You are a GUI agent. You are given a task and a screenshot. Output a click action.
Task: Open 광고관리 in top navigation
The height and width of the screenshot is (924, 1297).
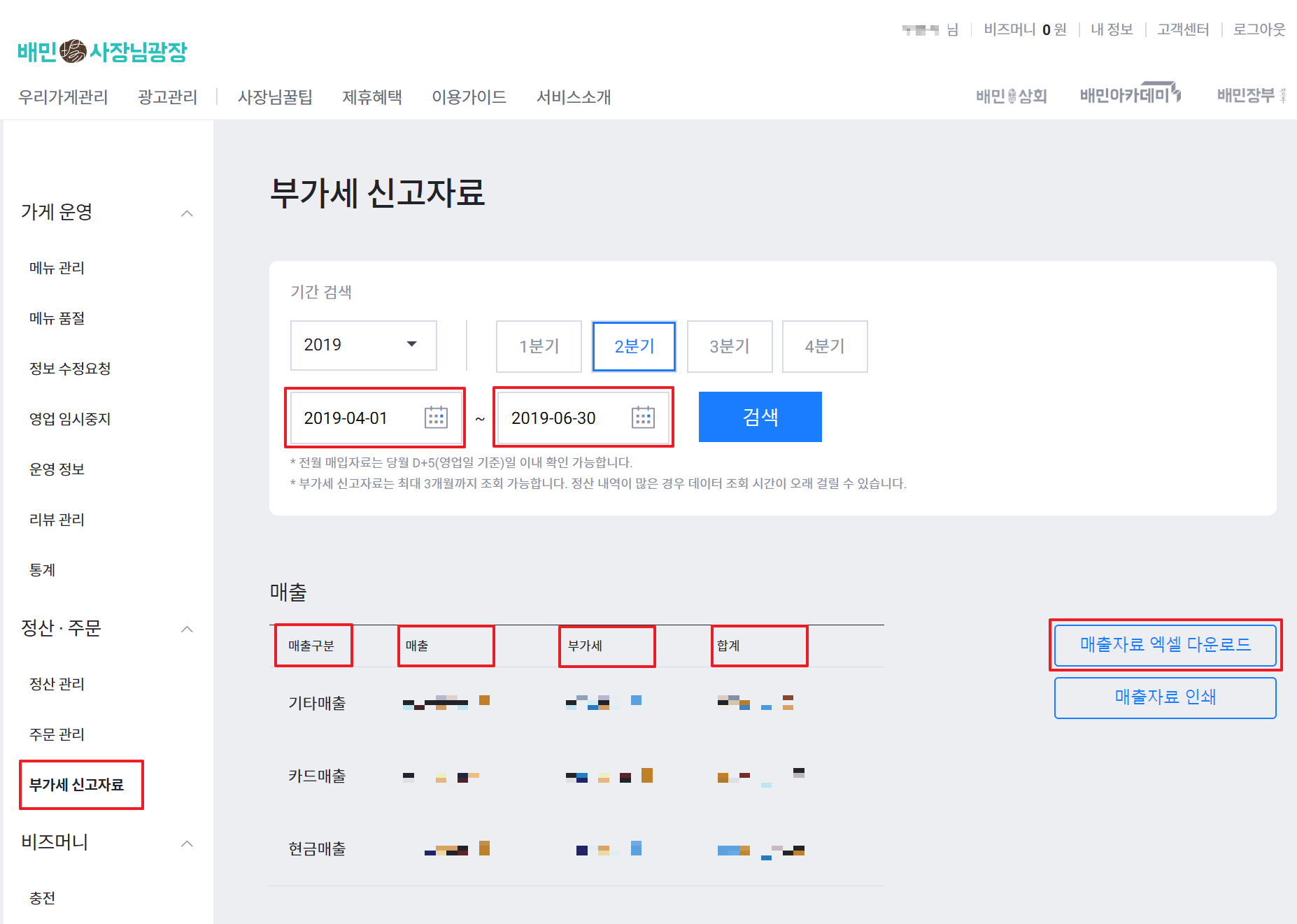[x=168, y=97]
